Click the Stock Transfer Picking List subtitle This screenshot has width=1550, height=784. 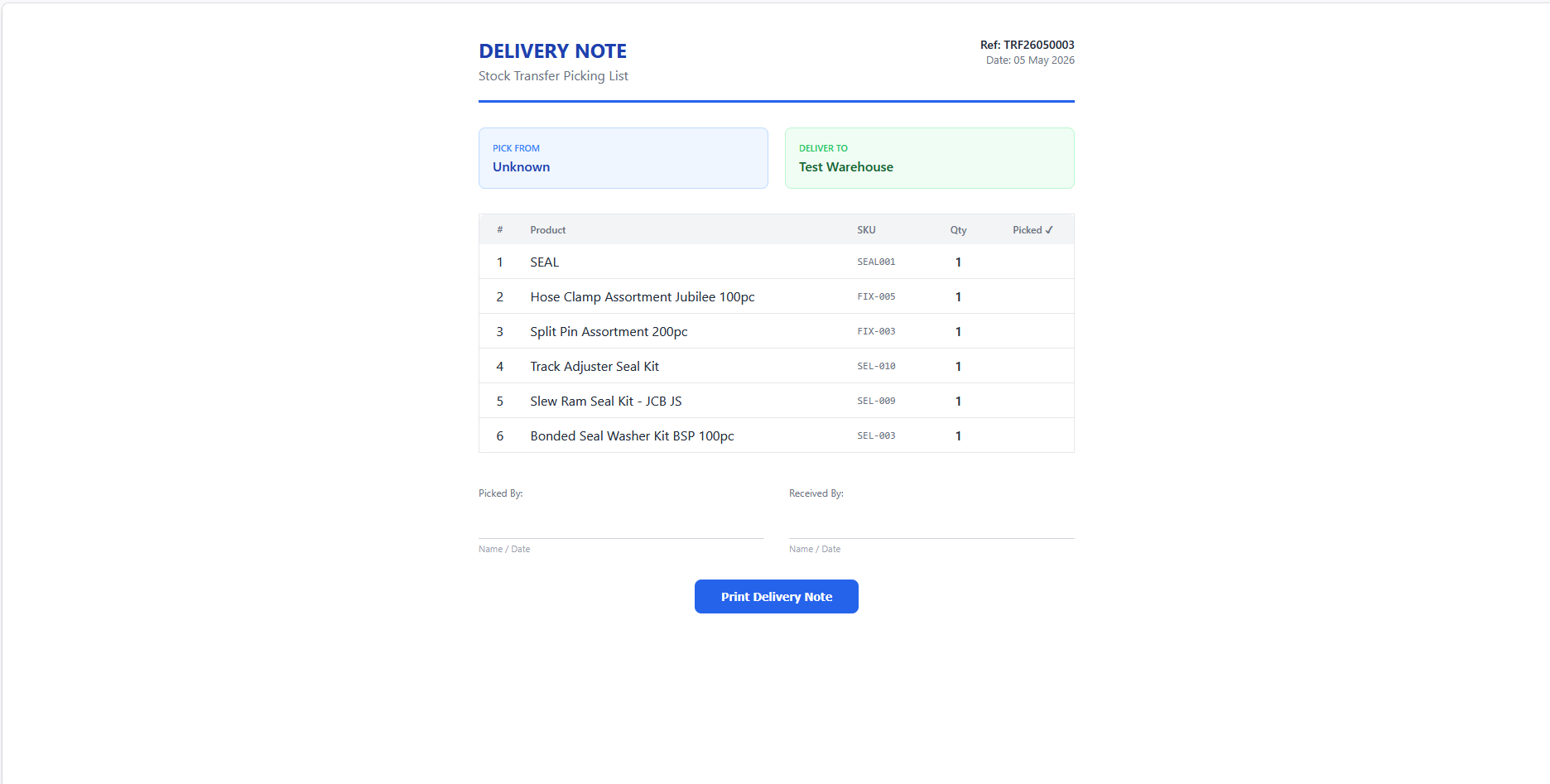pos(553,76)
